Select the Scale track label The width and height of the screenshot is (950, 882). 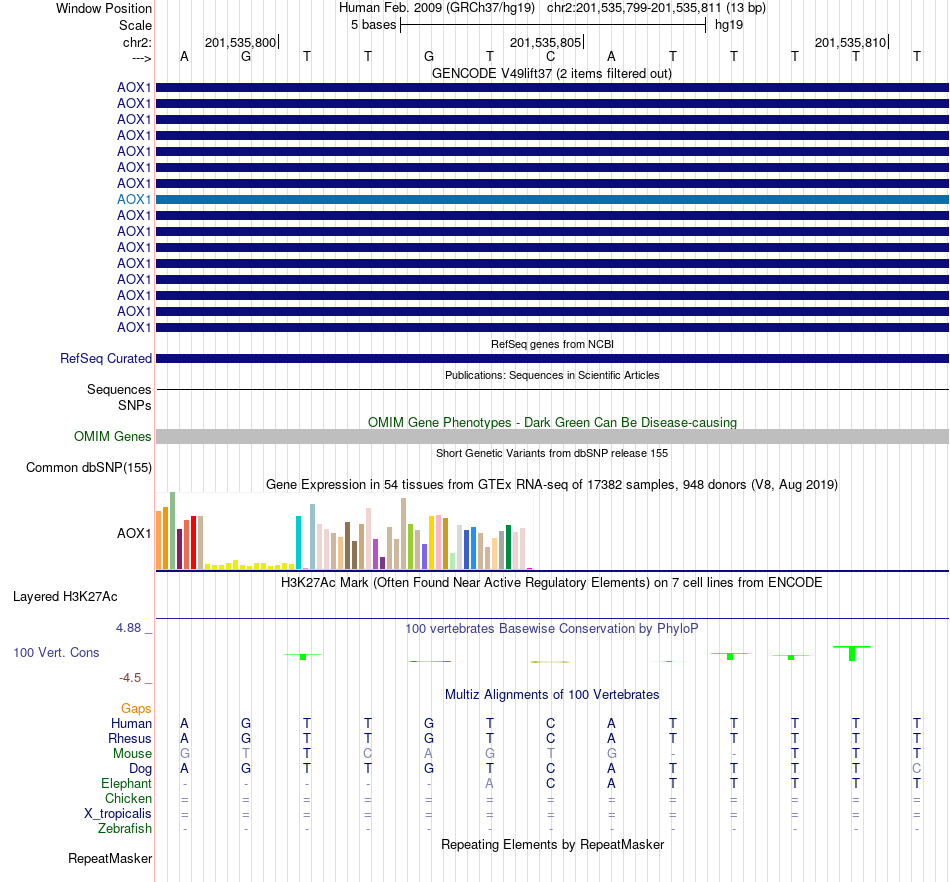(135, 25)
